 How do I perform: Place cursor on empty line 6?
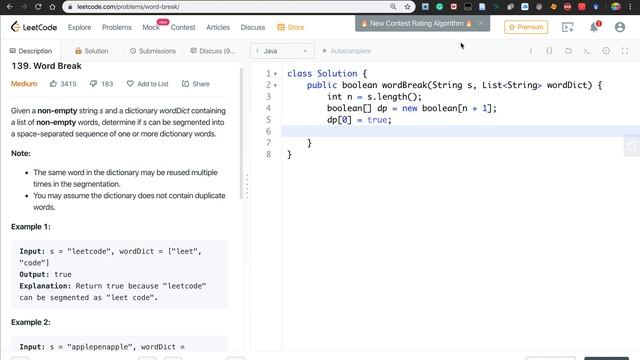pos(460,131)
